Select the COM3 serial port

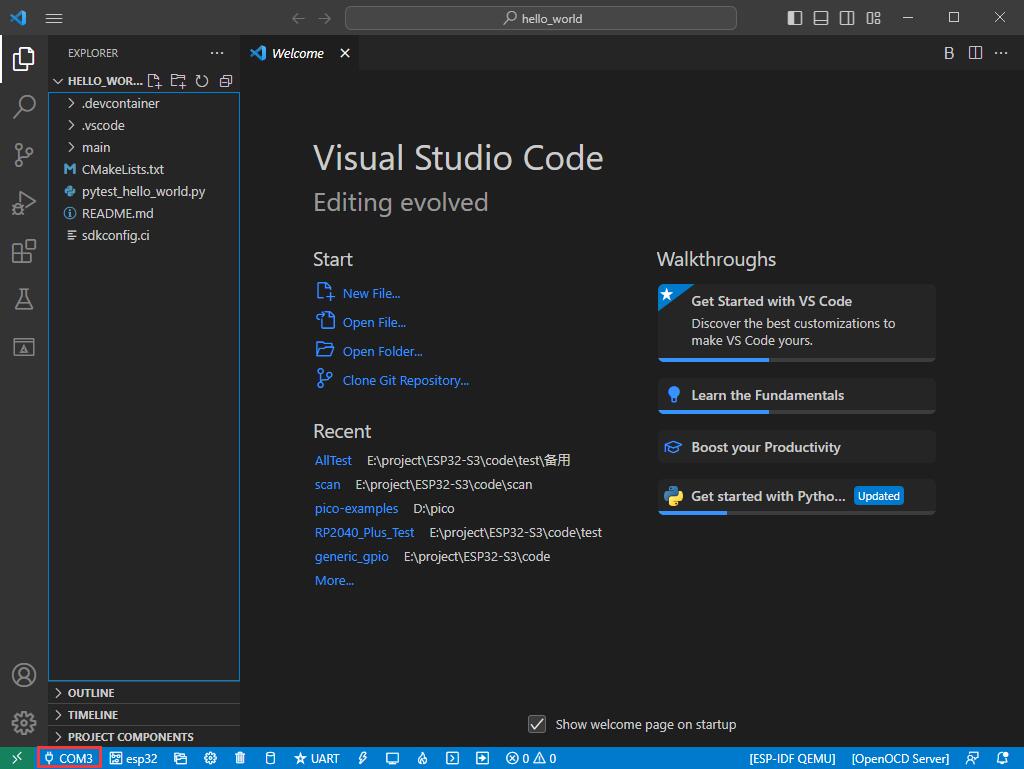coord(69,758)
